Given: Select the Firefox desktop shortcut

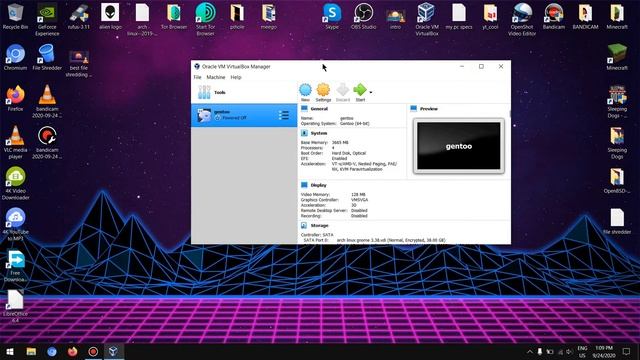Looking at the screenshot, I should pos(16,99).
